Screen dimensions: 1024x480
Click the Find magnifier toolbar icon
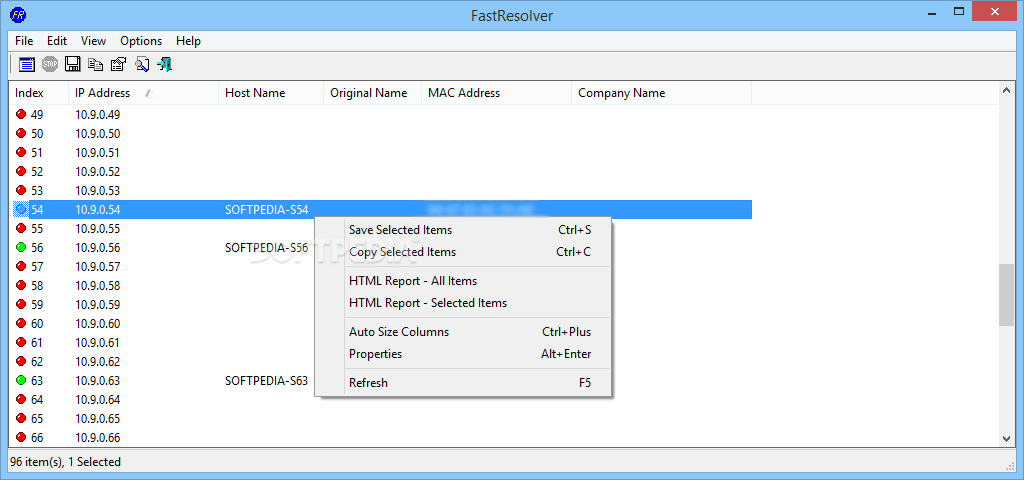coord(142,64)
